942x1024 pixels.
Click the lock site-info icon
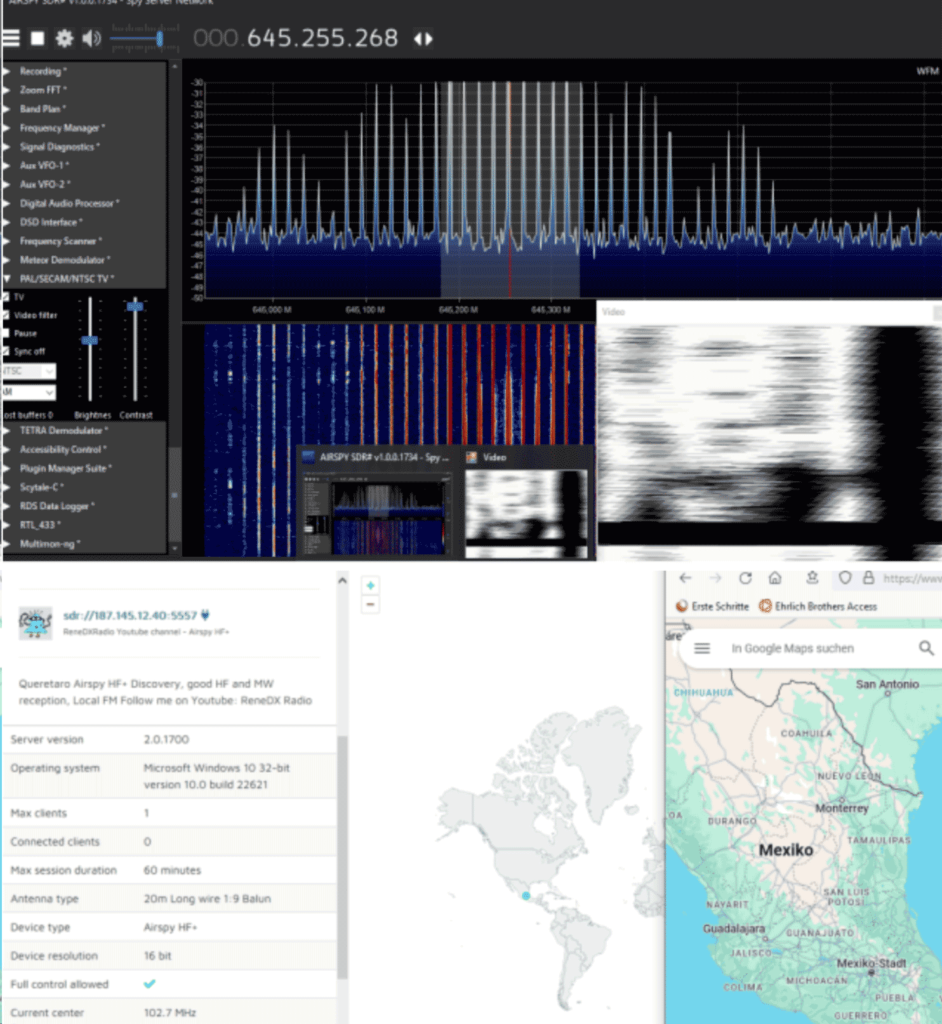(x=868, y=578)
